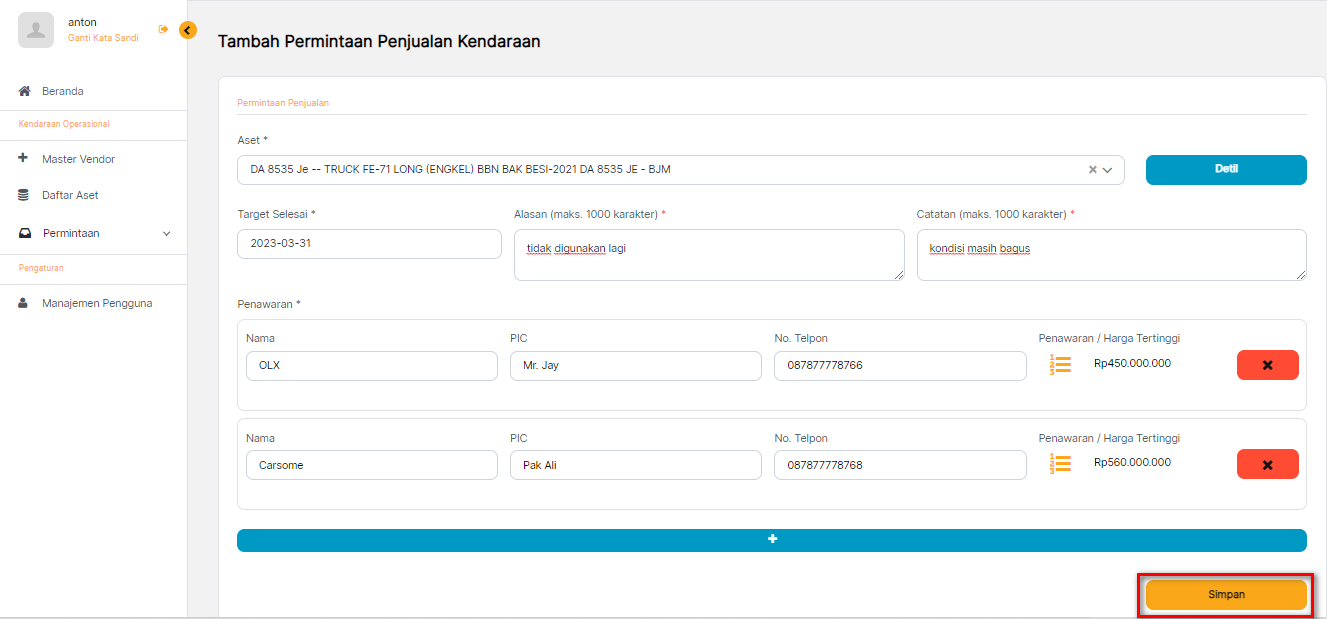
Task: Click the logout icon beside anton
Action: 163,29
